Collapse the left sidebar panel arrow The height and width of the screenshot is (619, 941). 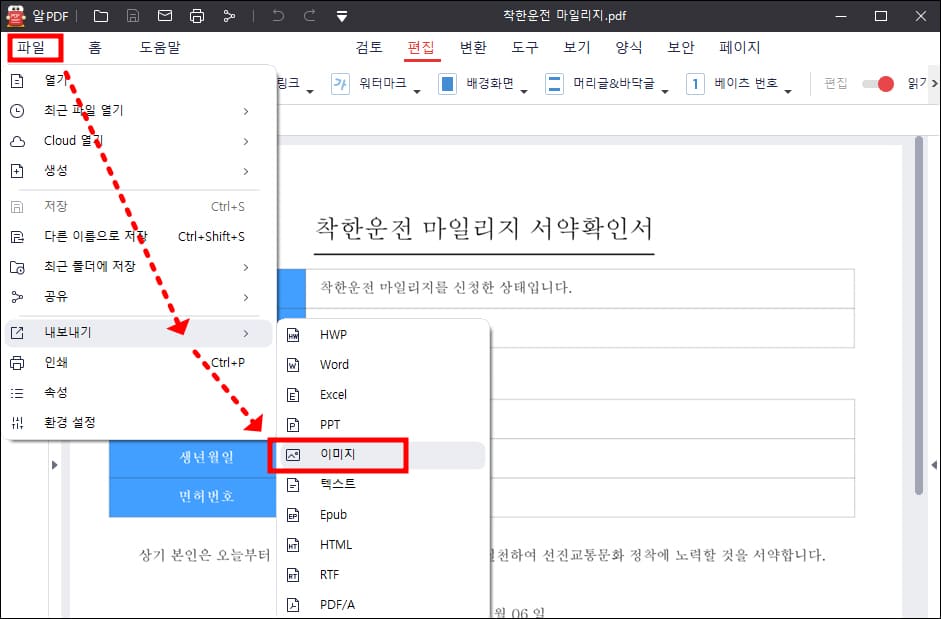pyautogui.click(x=55, y=464)
